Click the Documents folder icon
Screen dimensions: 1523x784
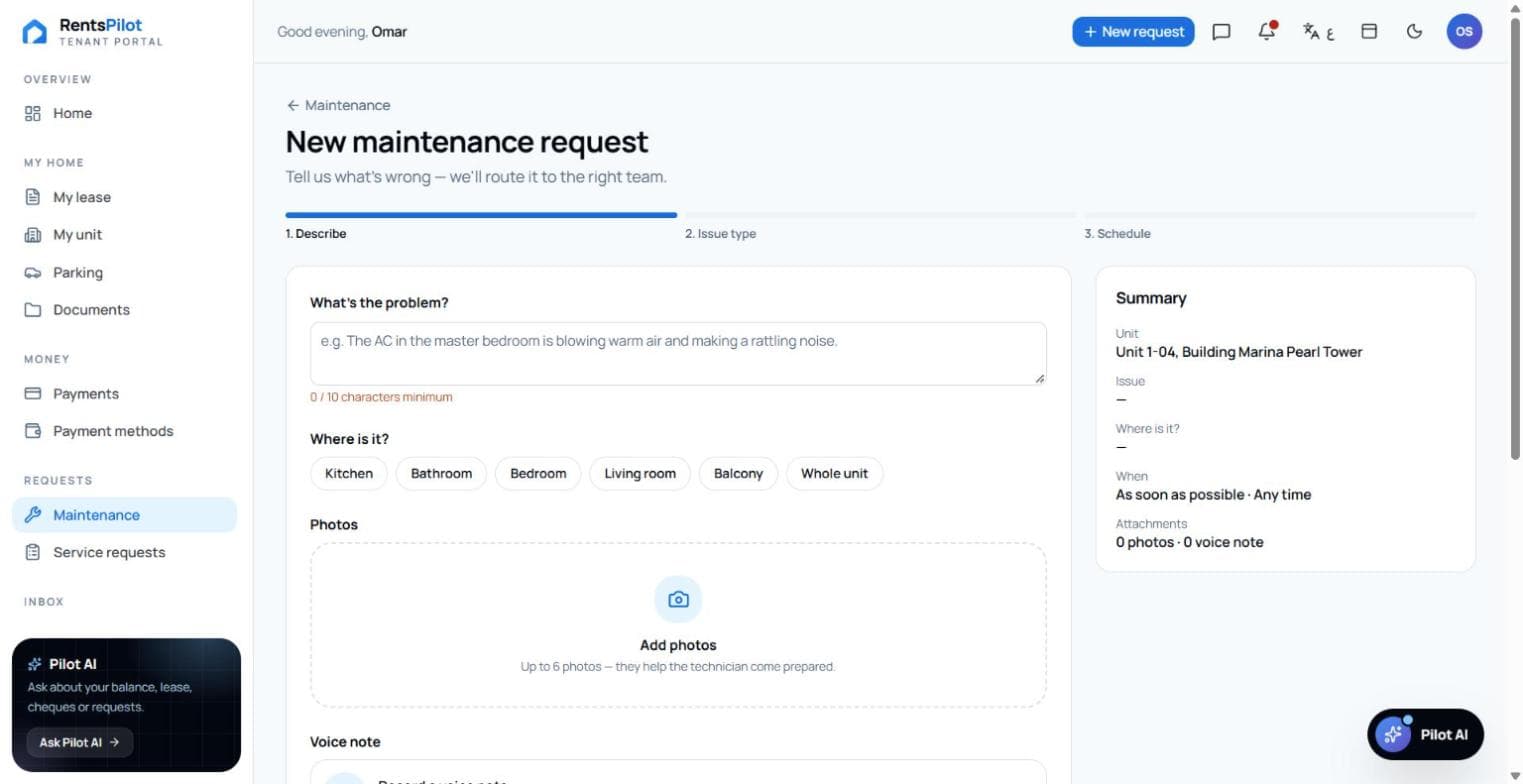pyautogui.click(x=33, y=310)
